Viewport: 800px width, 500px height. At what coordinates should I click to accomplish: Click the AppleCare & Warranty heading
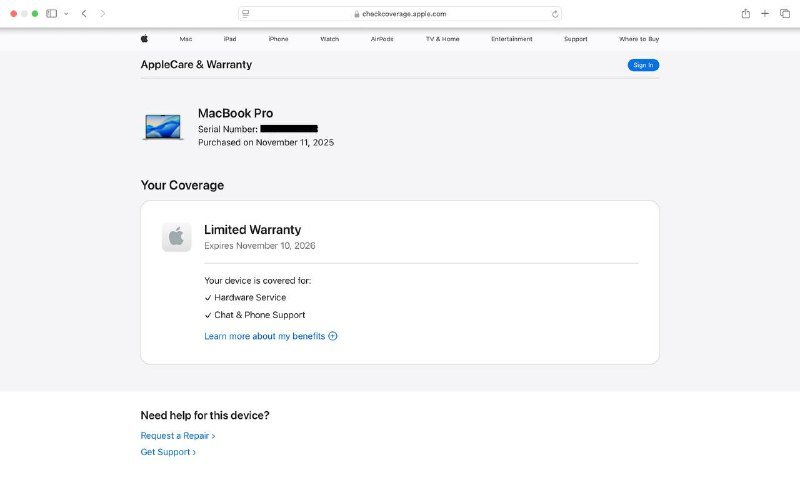[x=196, y=64]
